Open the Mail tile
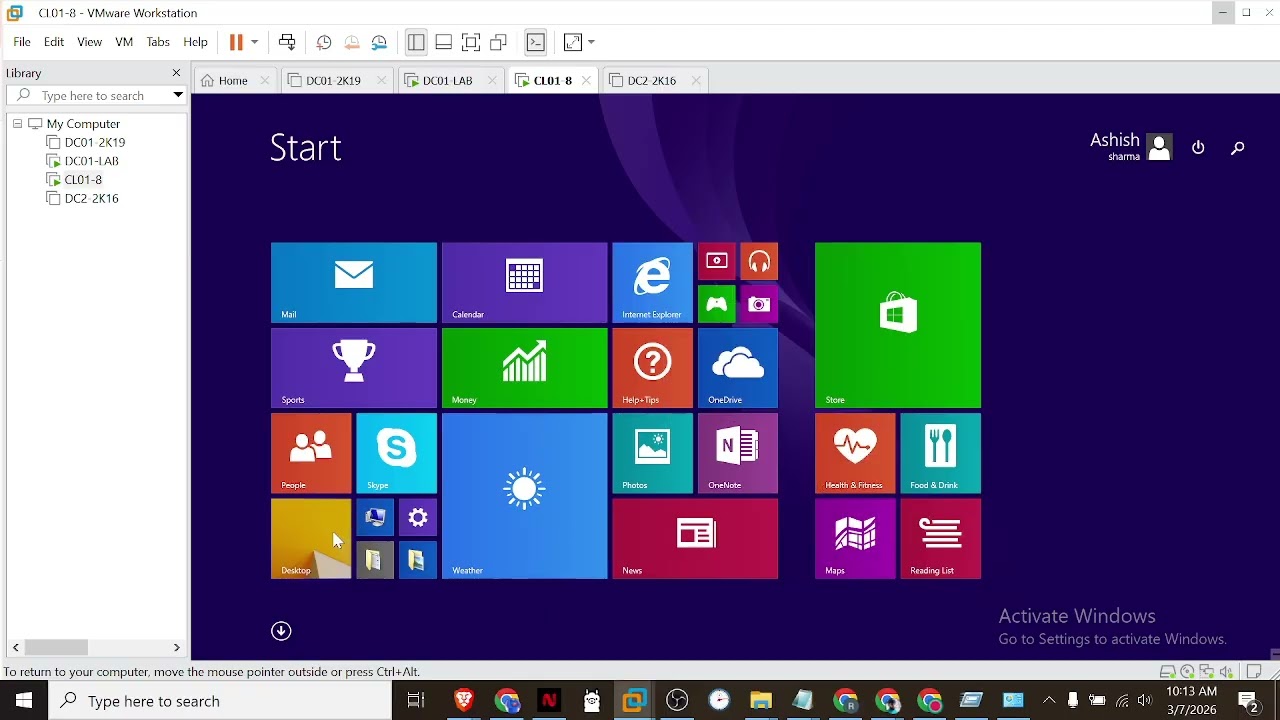This screenshot has width=1280, height=720. [354, 282]
